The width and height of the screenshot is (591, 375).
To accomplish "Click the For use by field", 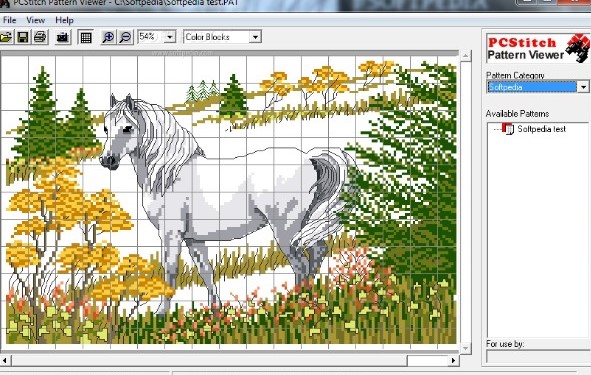I will [538, 357].
